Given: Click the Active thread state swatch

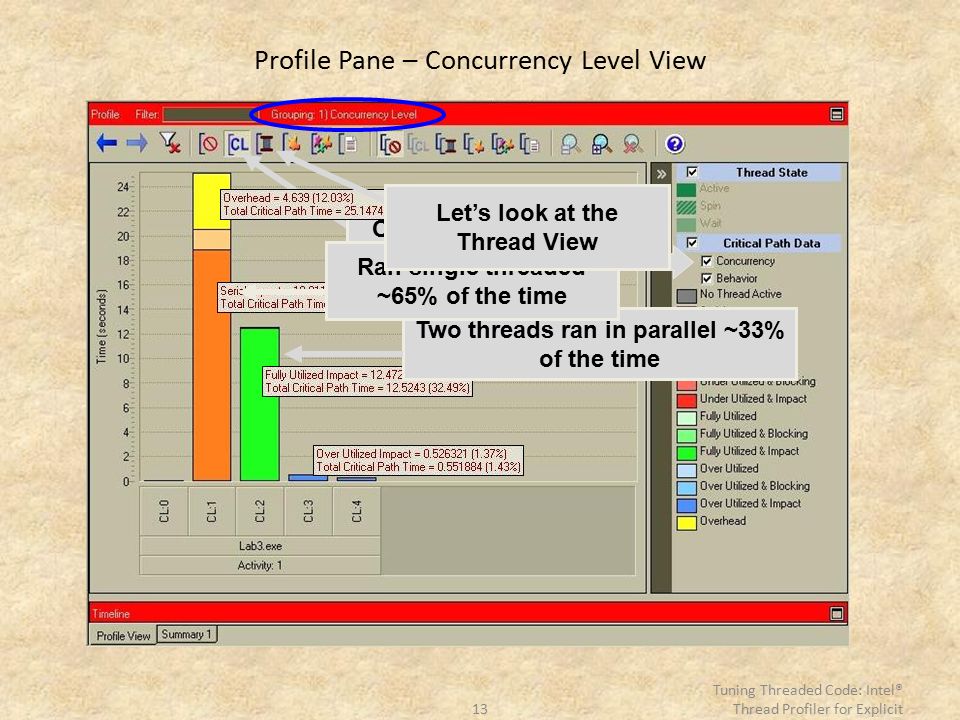Looking at the screenshot, I should (x=686, y=190).
